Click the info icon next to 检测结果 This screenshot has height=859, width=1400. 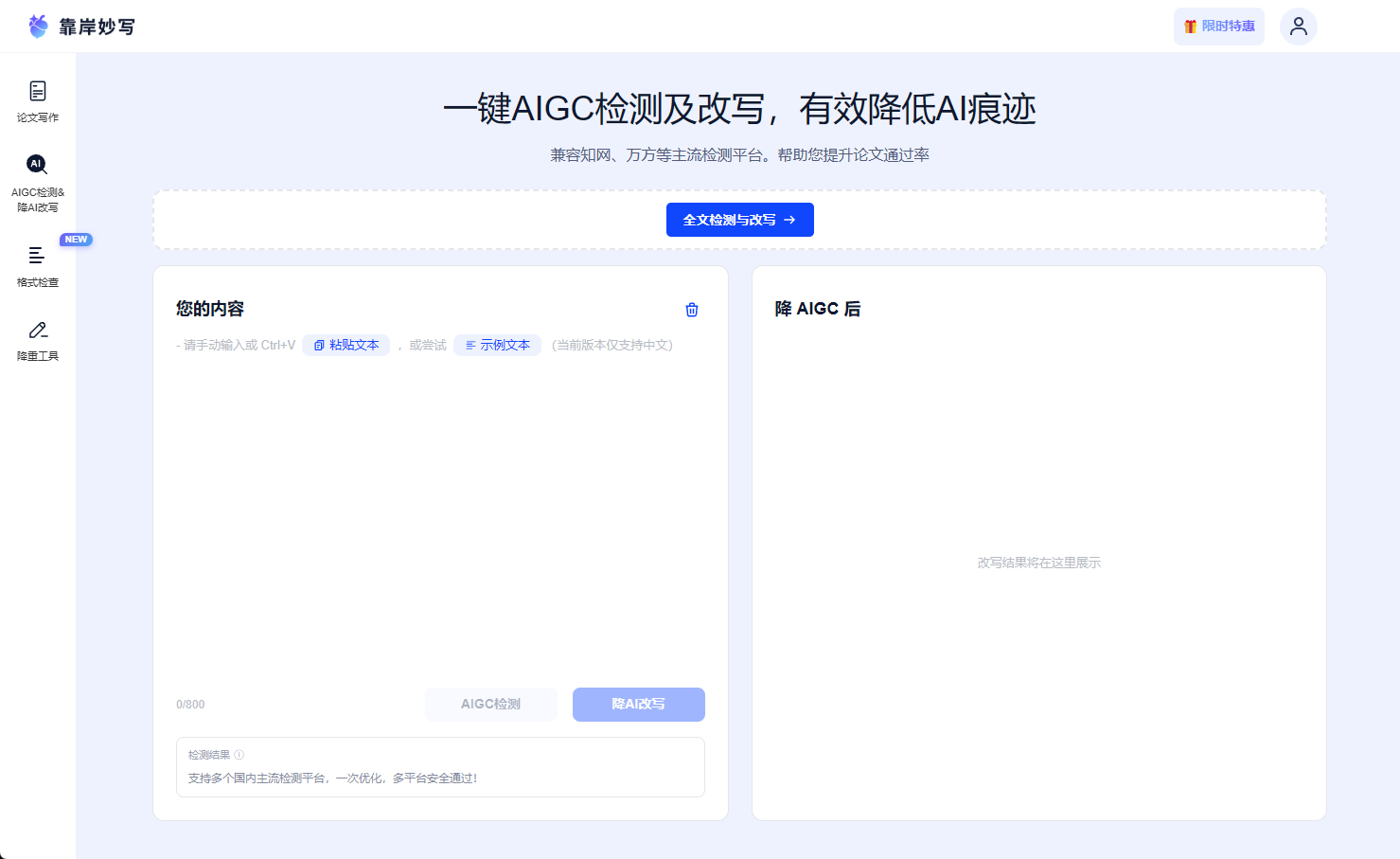[239, 755]
